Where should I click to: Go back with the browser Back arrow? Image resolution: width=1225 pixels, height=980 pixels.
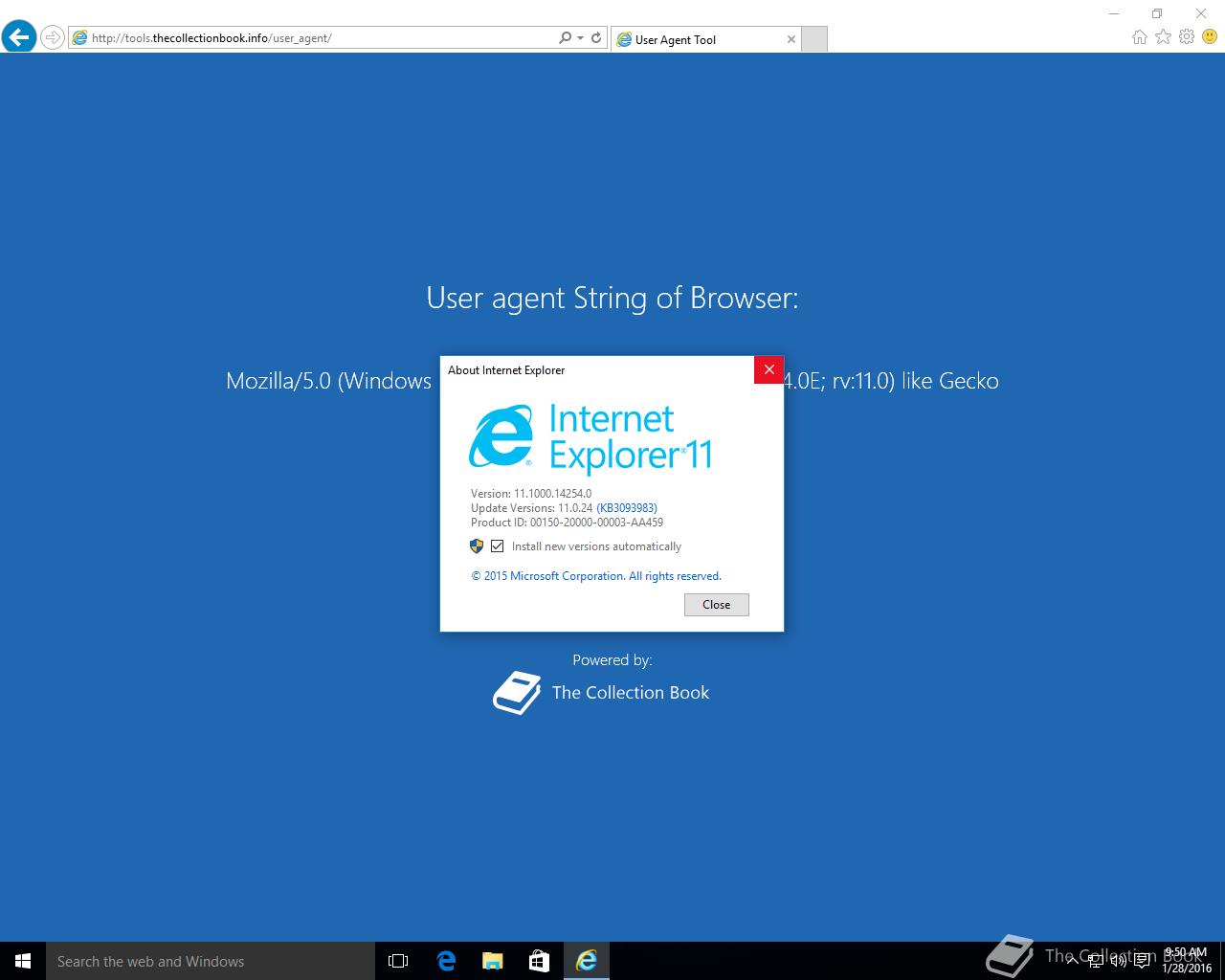point(18,37)
